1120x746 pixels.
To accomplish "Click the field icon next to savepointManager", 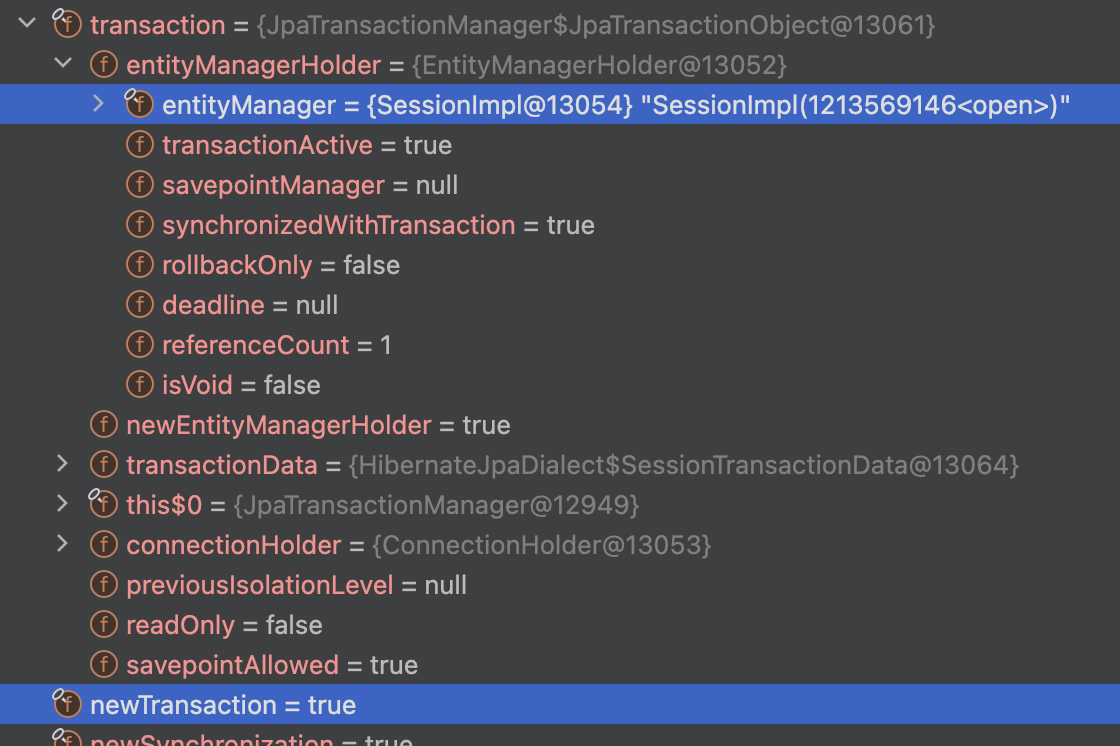I will click(139, 185).
